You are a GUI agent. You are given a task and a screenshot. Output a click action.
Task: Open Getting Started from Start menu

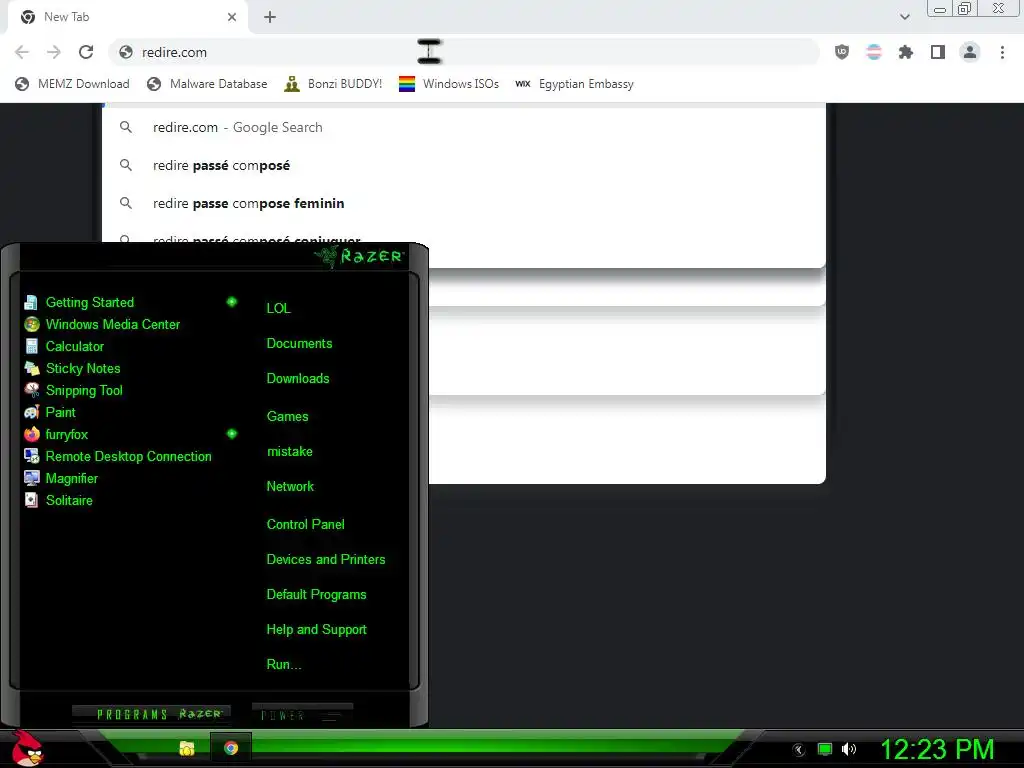[x=89, y=302]
